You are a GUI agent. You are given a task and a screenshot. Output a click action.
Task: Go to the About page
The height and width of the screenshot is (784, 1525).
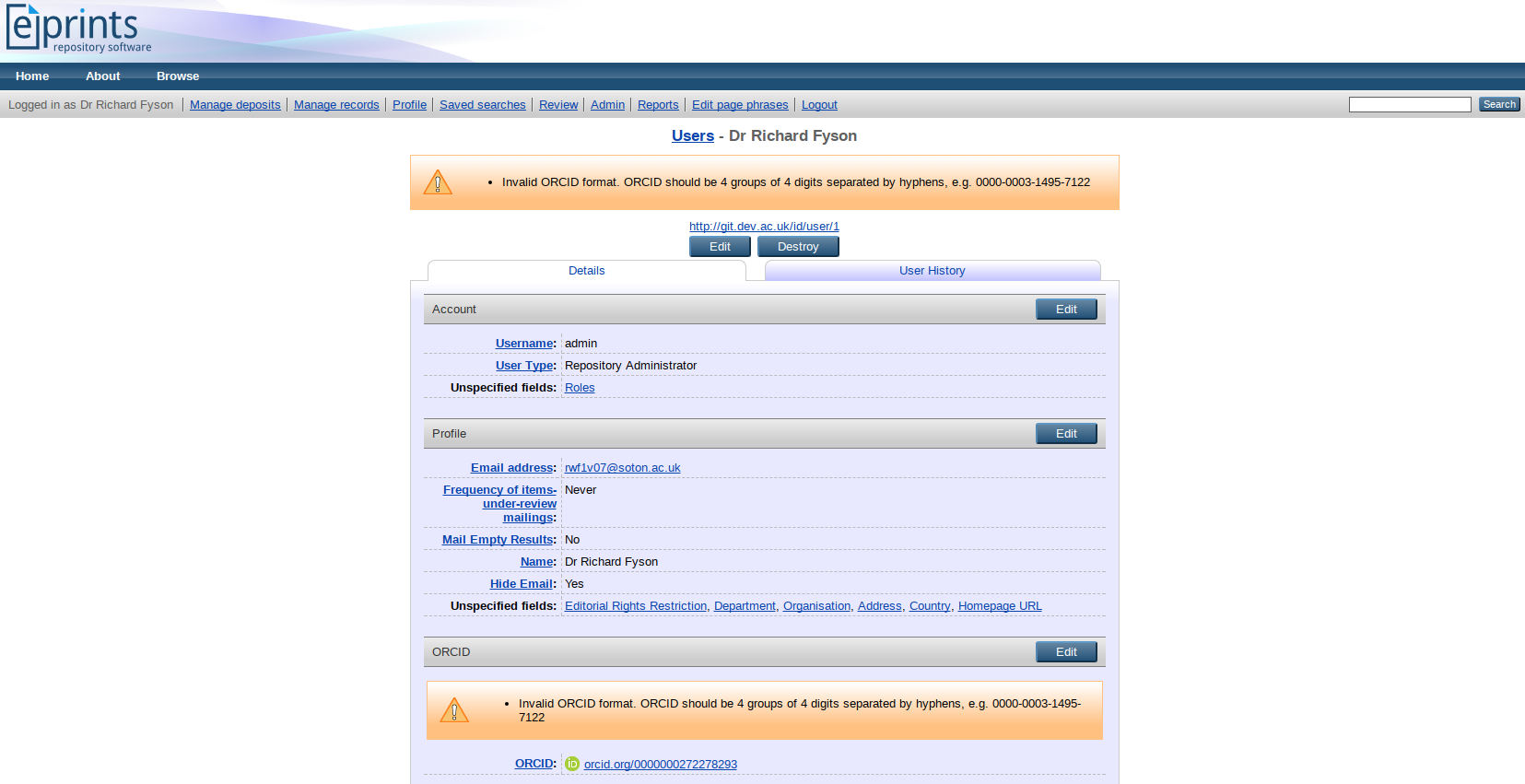102,76
